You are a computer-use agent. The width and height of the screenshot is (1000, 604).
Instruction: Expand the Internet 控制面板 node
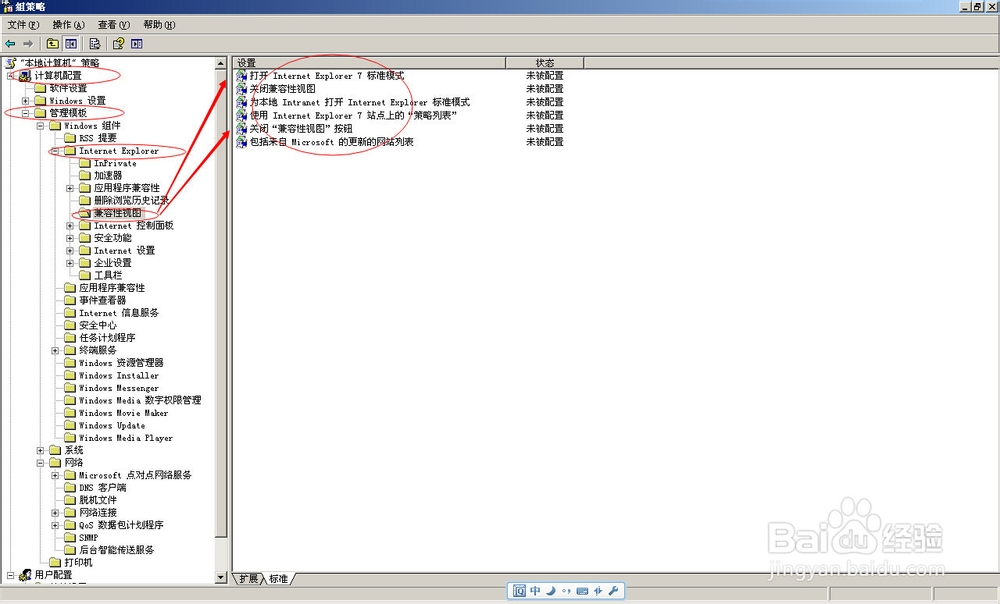(70, 226)
